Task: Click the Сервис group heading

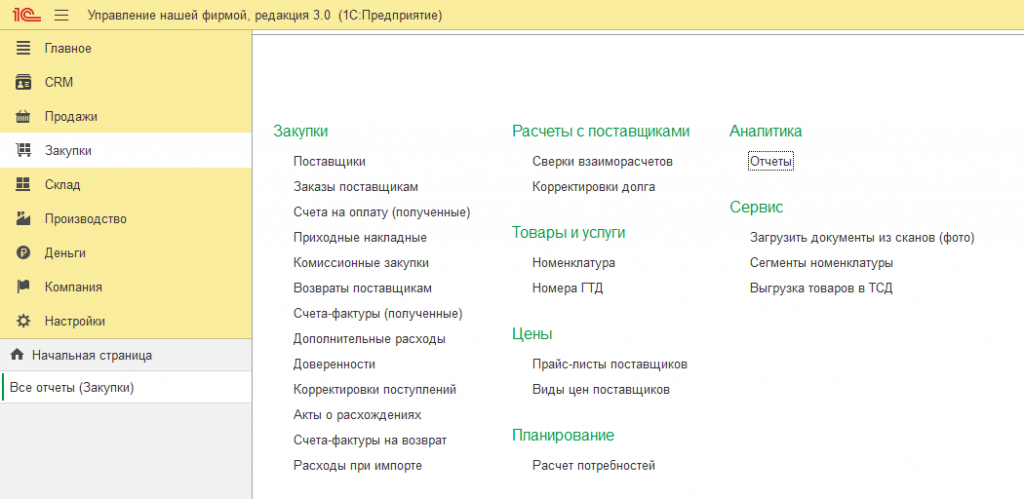Action: tap(756, 208)
